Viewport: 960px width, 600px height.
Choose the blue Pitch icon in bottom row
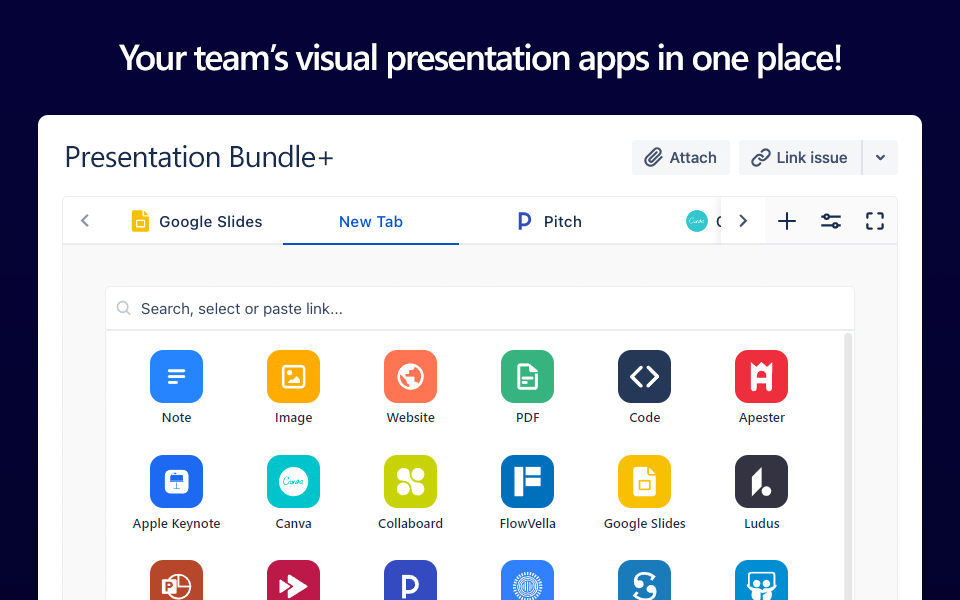pyautogui.click(x=410, y=580)
